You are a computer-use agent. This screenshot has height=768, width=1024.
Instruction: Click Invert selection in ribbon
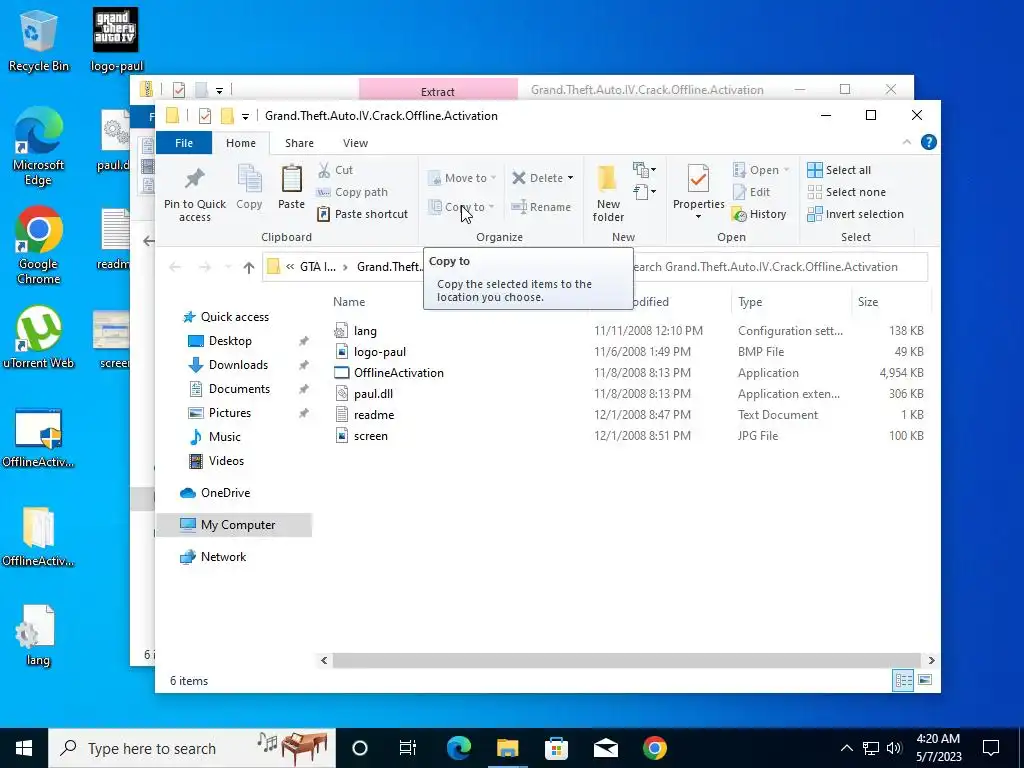tap(856, 214)
